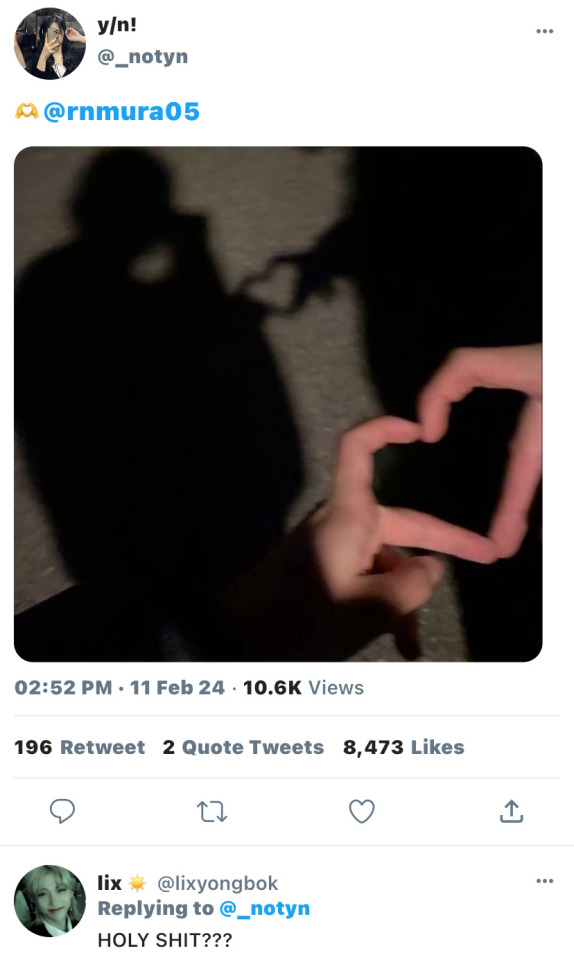This screenshot has height=960, width=574.
Task: Open lix's profile picture avatar
Action: (50, 901)
